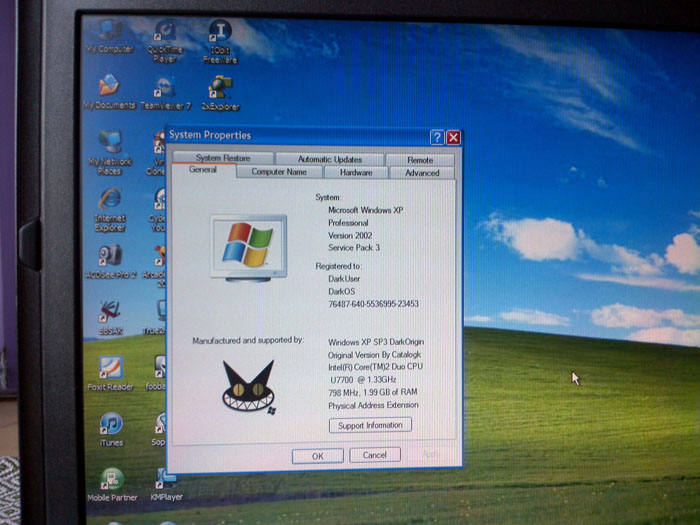
Task: Open My Network Places icon
Action: tap(110, 143)
